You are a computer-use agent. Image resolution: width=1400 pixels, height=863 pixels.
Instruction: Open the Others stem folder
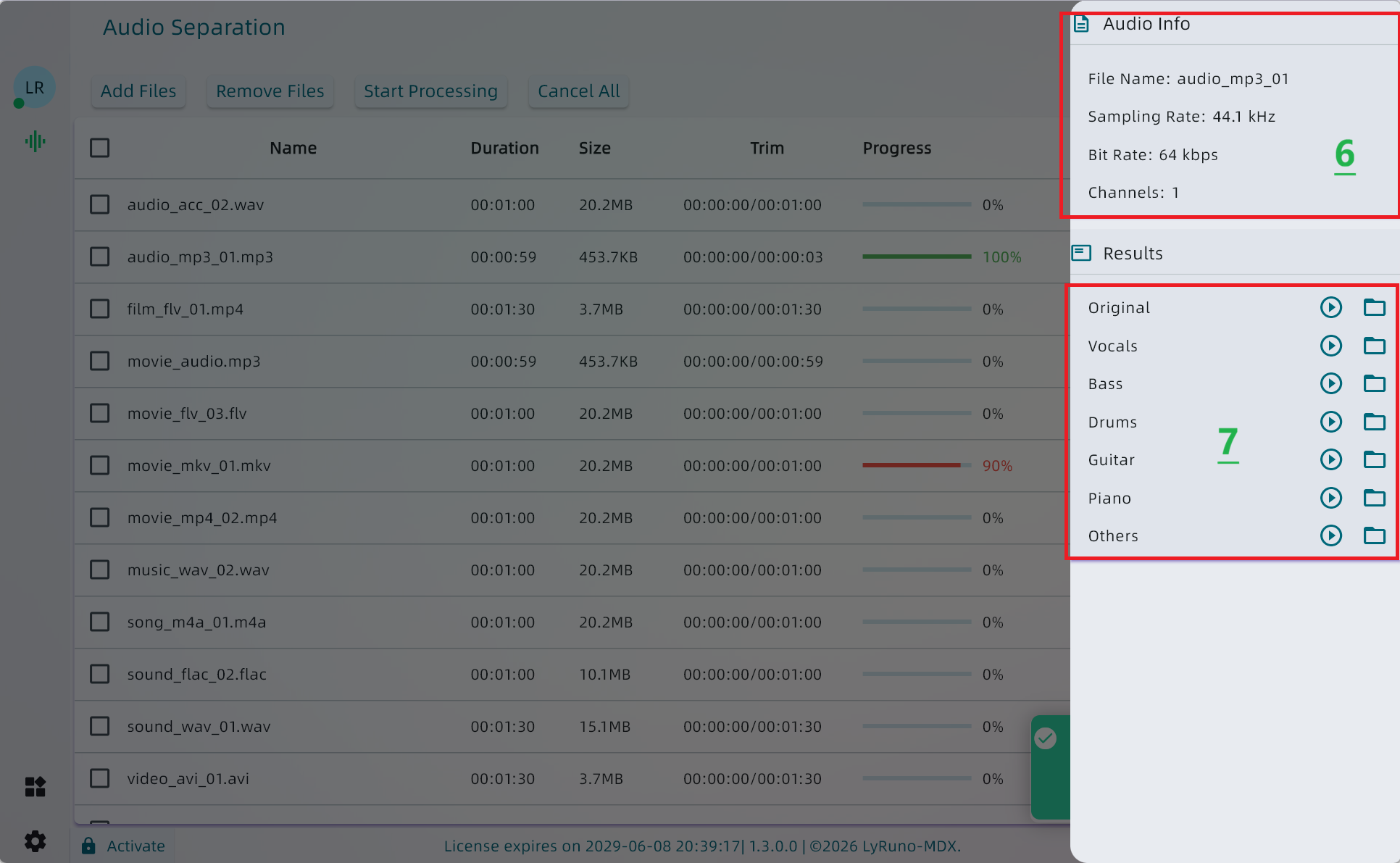pyautogui.click(x=1374, y=535)
